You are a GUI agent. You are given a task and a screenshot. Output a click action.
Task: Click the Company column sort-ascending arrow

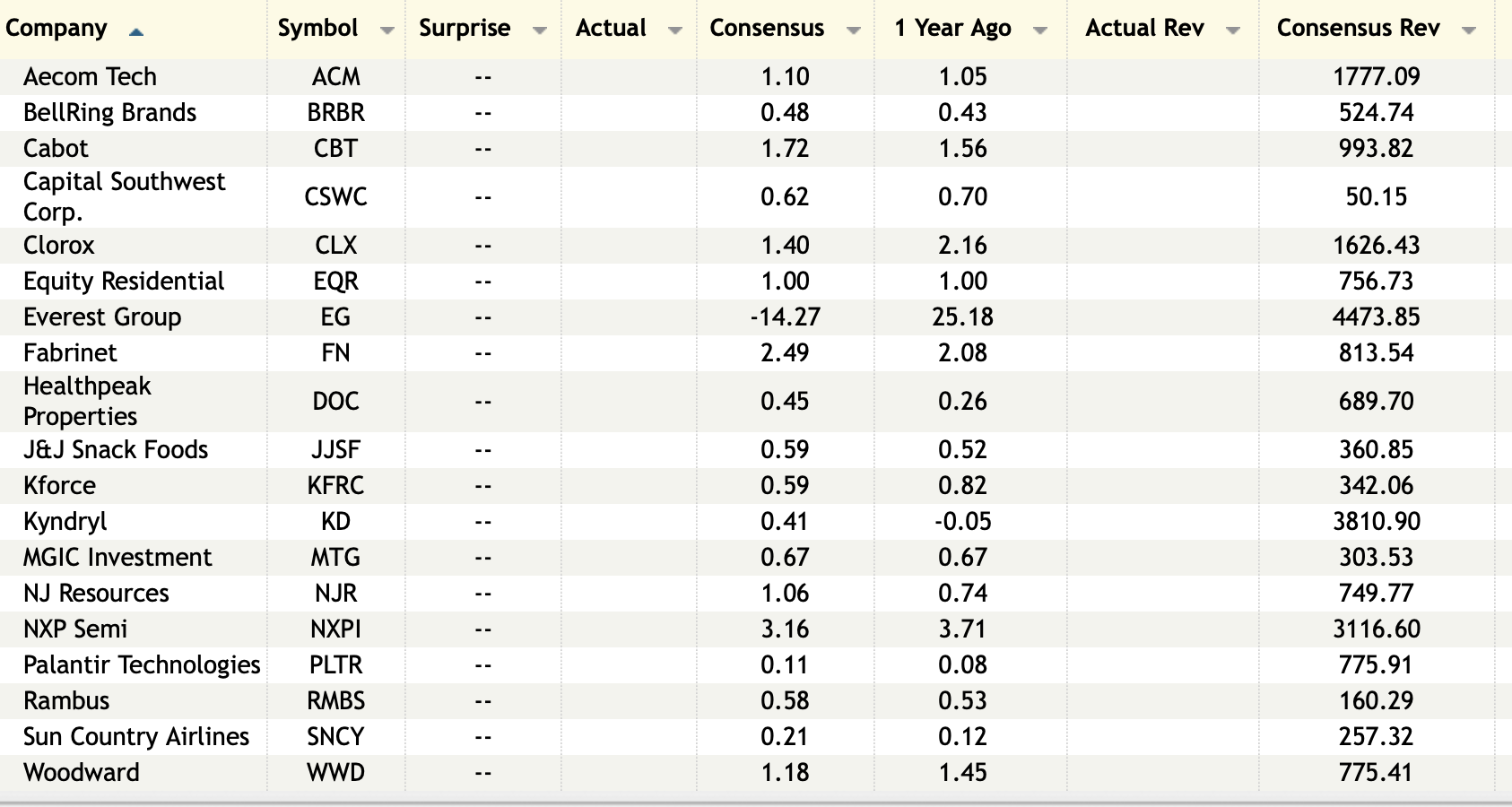(x=135, y=32)
